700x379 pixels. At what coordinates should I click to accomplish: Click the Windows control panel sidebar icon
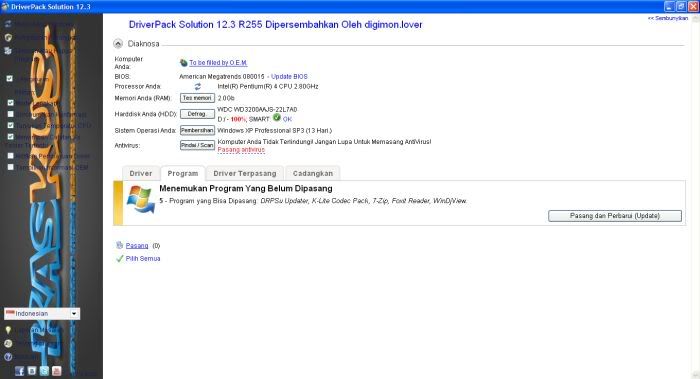pos(8,51)
